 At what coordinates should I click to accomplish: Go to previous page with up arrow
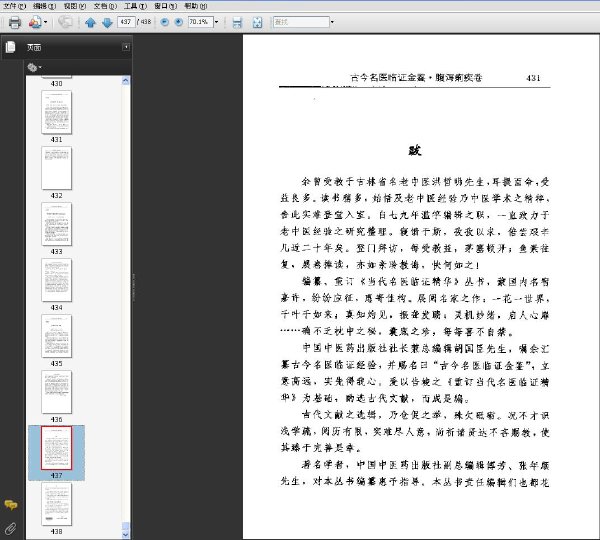pos(90,23)
